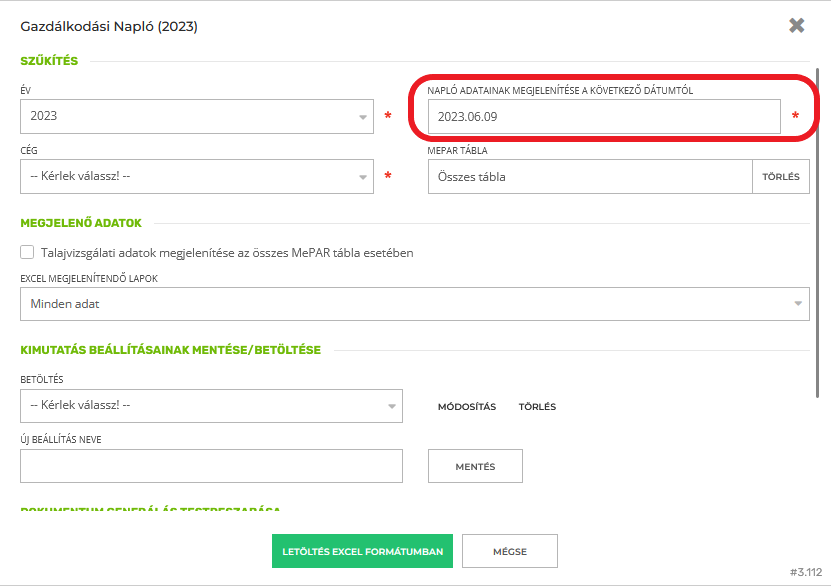Focus the Új beállítás neve text field
The height and width of the screenshot is (586, 831).
[x=211, y=466]
